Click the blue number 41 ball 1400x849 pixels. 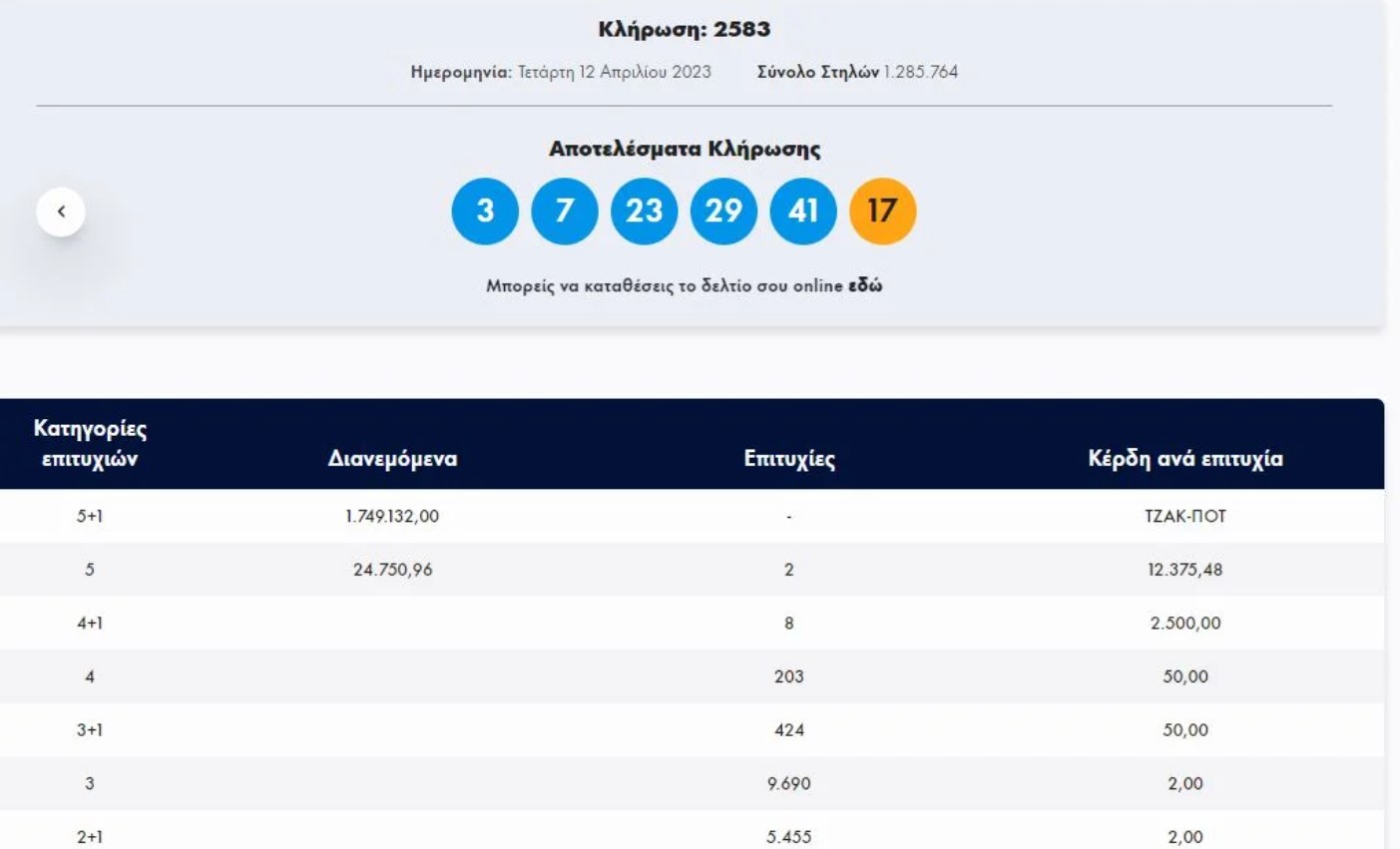pyautogui.click(x=803, y=212)
